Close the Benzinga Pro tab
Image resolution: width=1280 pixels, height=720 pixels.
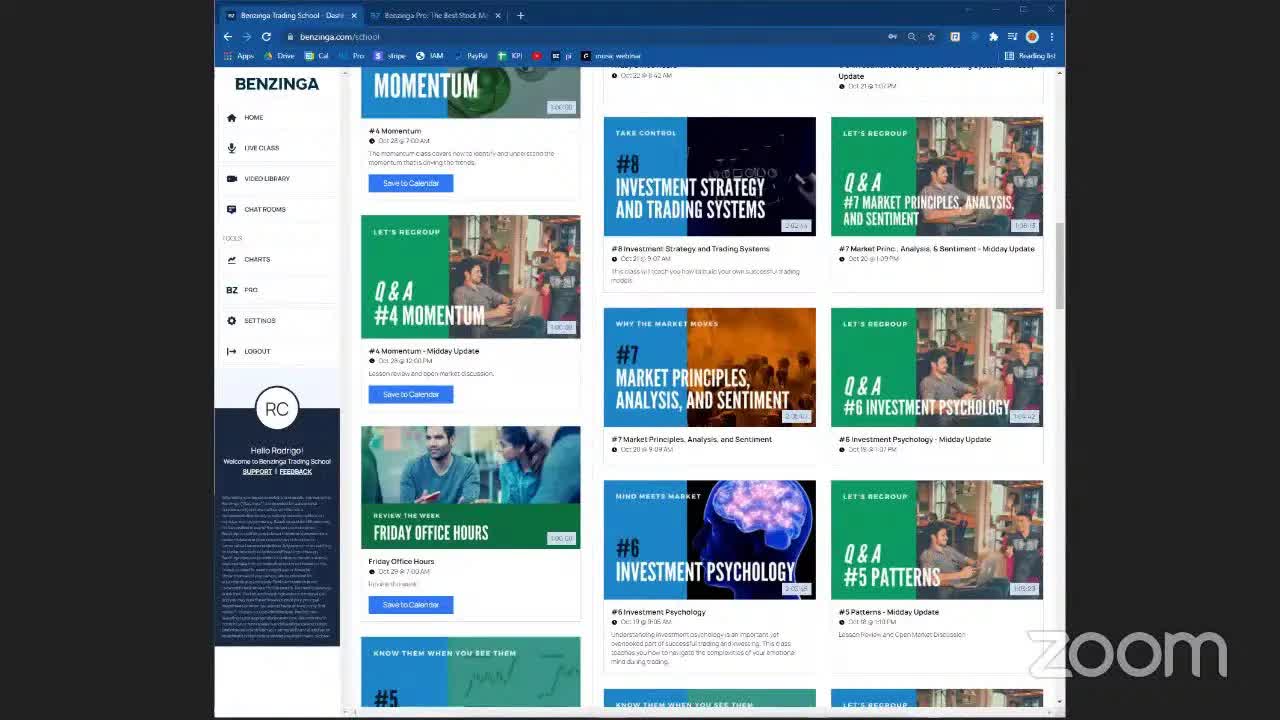(x=499, y=16)
